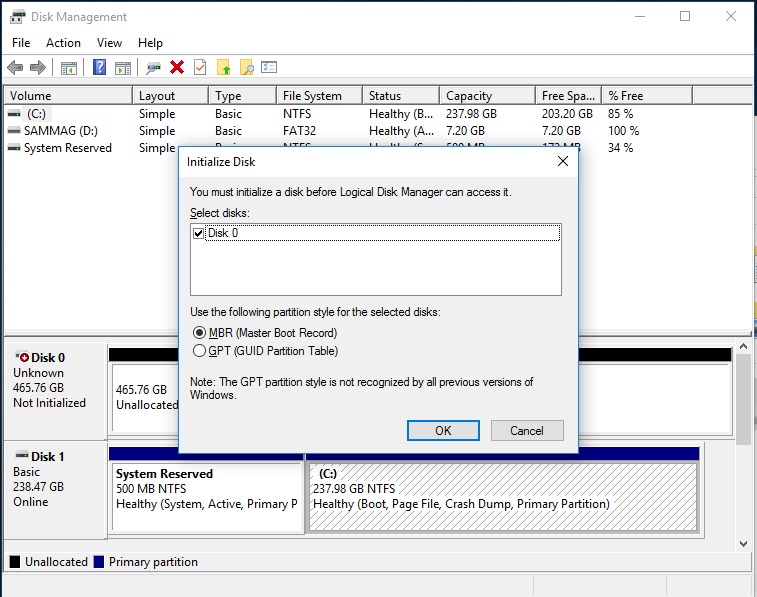Image resolution: width=757 pixels, height=597 pixels.
Task: Click the Forward arrow toolbar icon
Action: 38,67
